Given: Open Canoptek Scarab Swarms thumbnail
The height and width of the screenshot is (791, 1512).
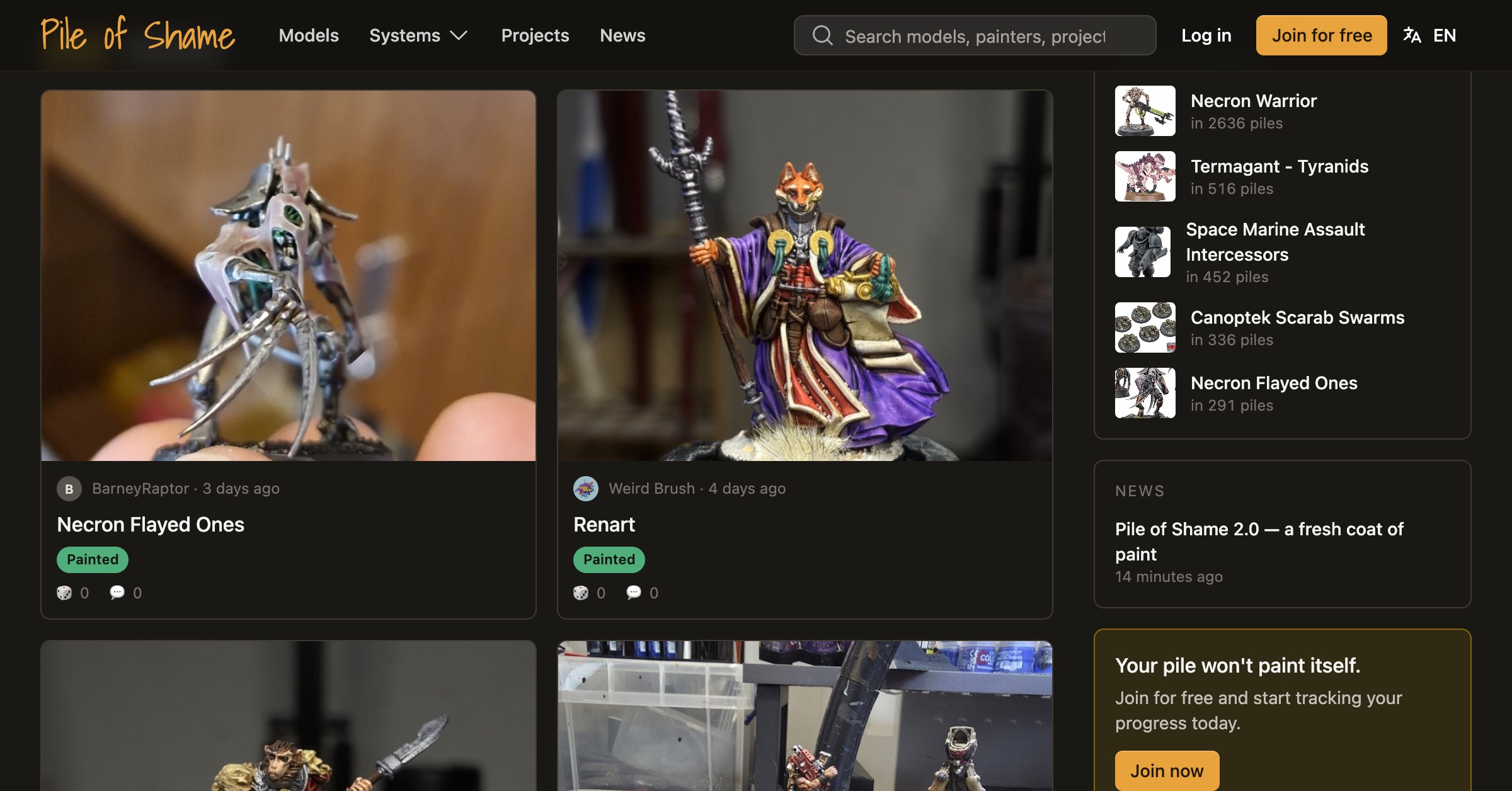Looking at the screenshot, I should [1145, 327].
